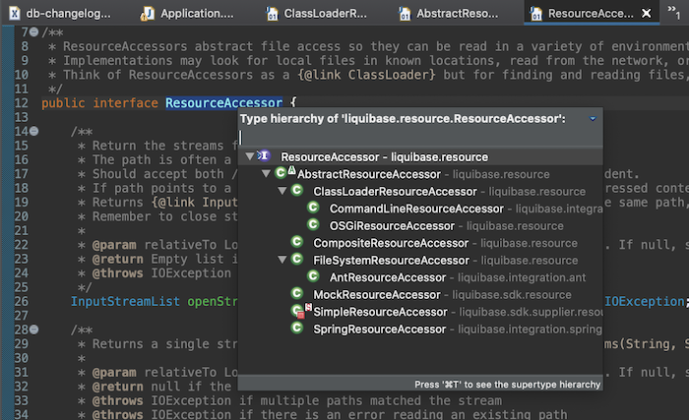The image size is (689, 420).
Task: Collapse the AbstractResourceAccessor tree node
Action: pyautogui.click(x=266, y=174)
